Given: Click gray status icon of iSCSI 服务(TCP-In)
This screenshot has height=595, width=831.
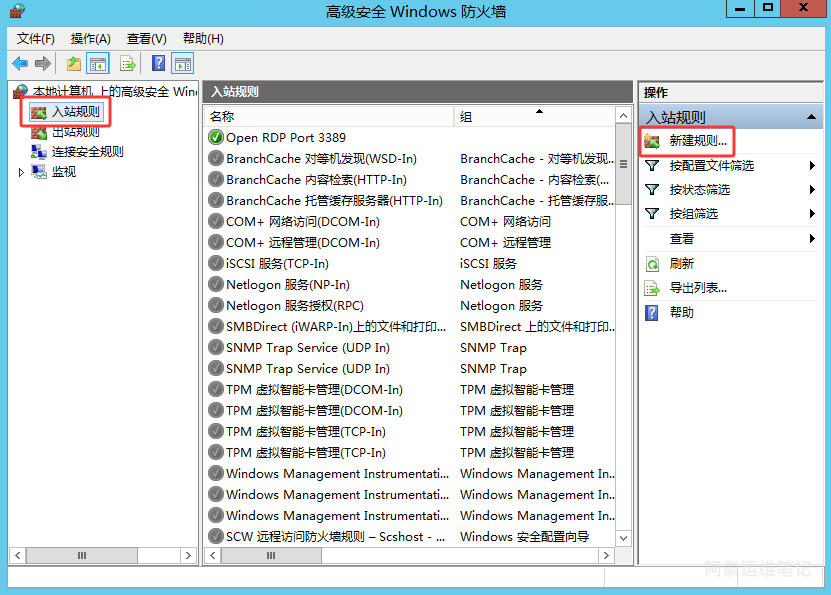Looking at the screenshot, I should point(216,263).
